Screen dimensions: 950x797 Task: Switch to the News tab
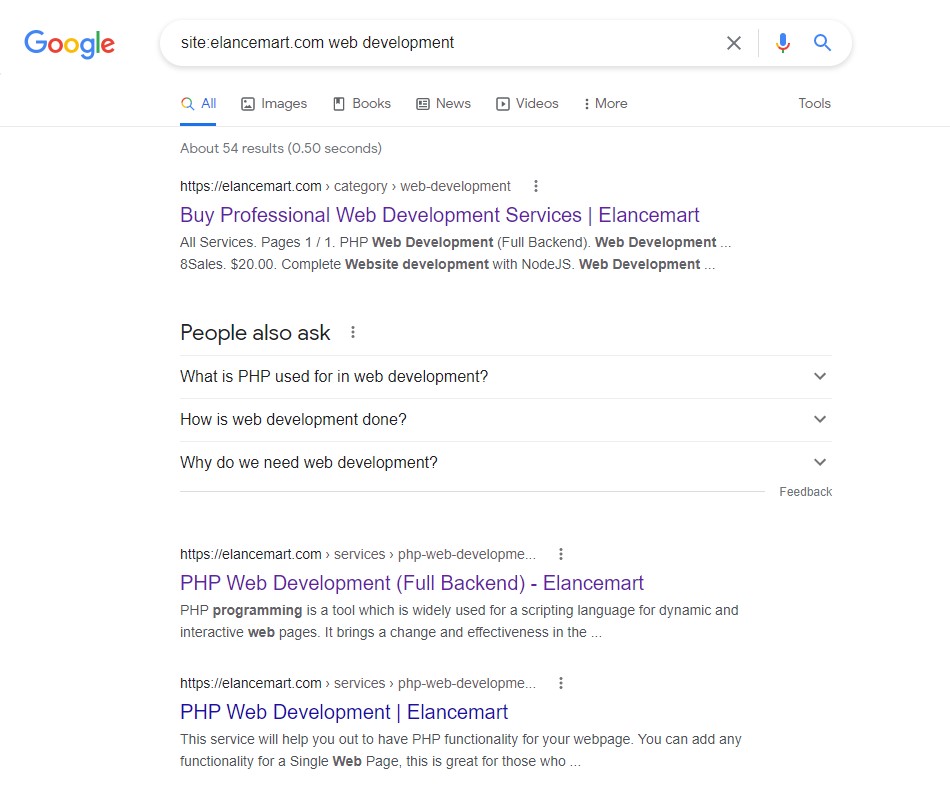click(443, 104)
